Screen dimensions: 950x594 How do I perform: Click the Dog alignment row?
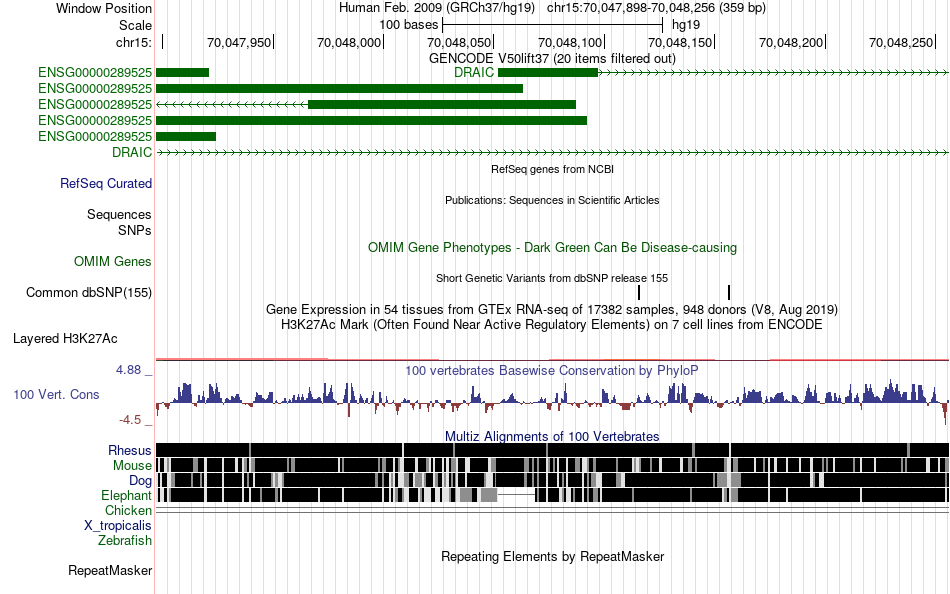click(552, 480)
